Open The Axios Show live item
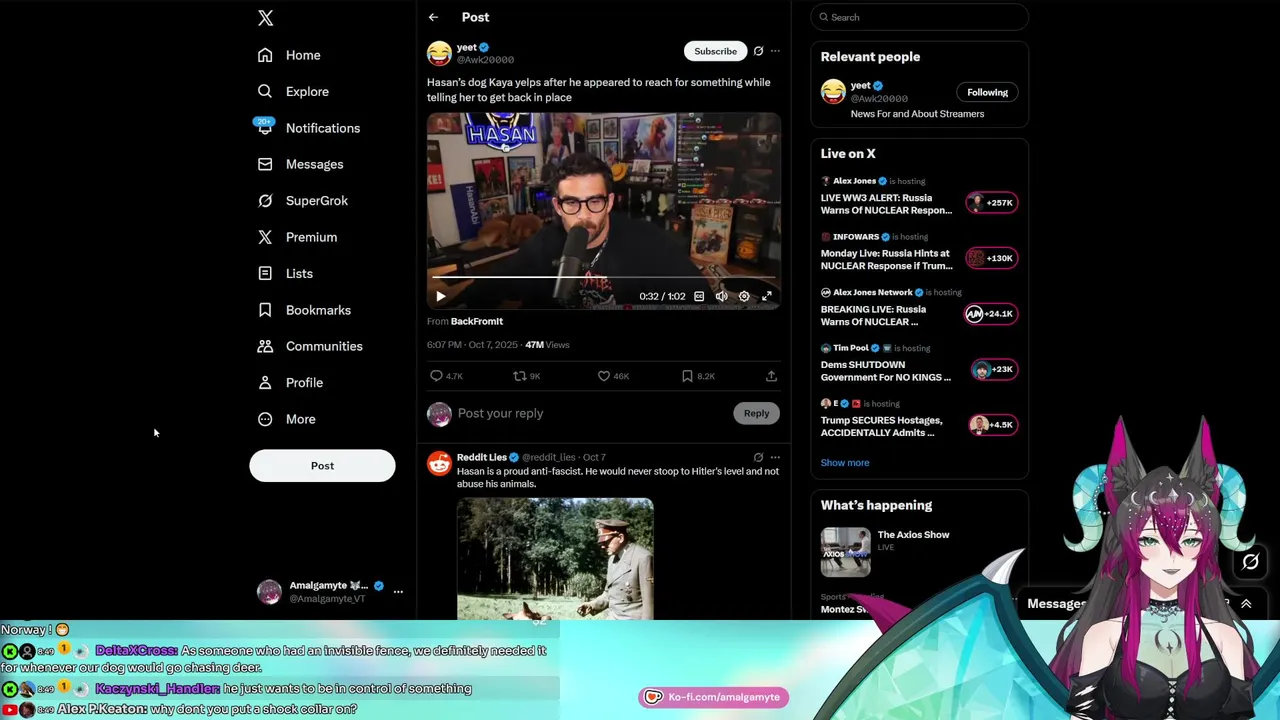1280x720 pixels. [x=913, y=535]
